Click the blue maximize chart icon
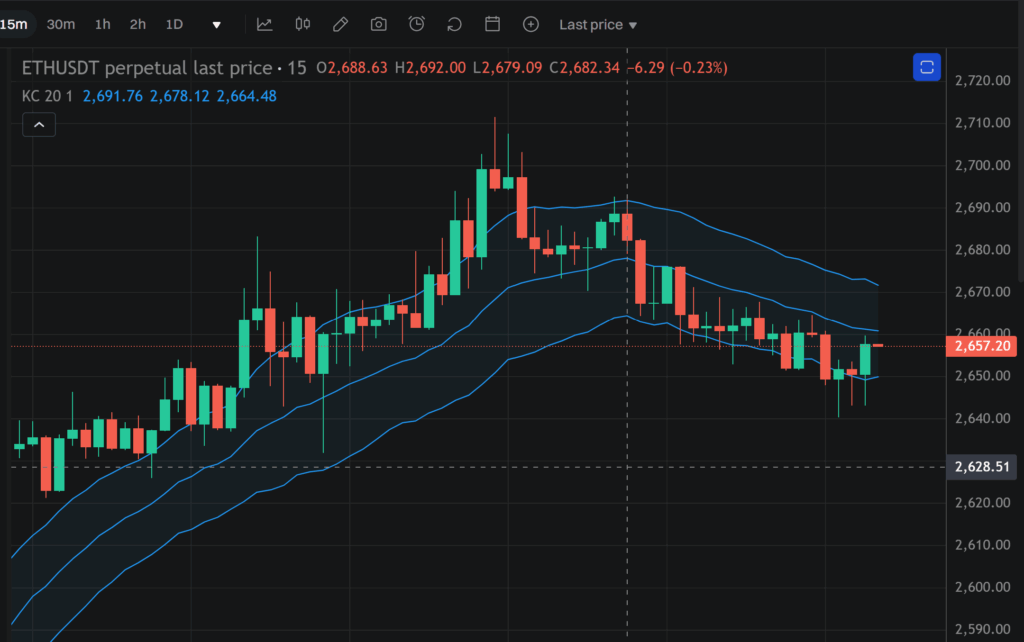Image resolution: width=1024 pixels, height=642 pixels. coord(926,67)
